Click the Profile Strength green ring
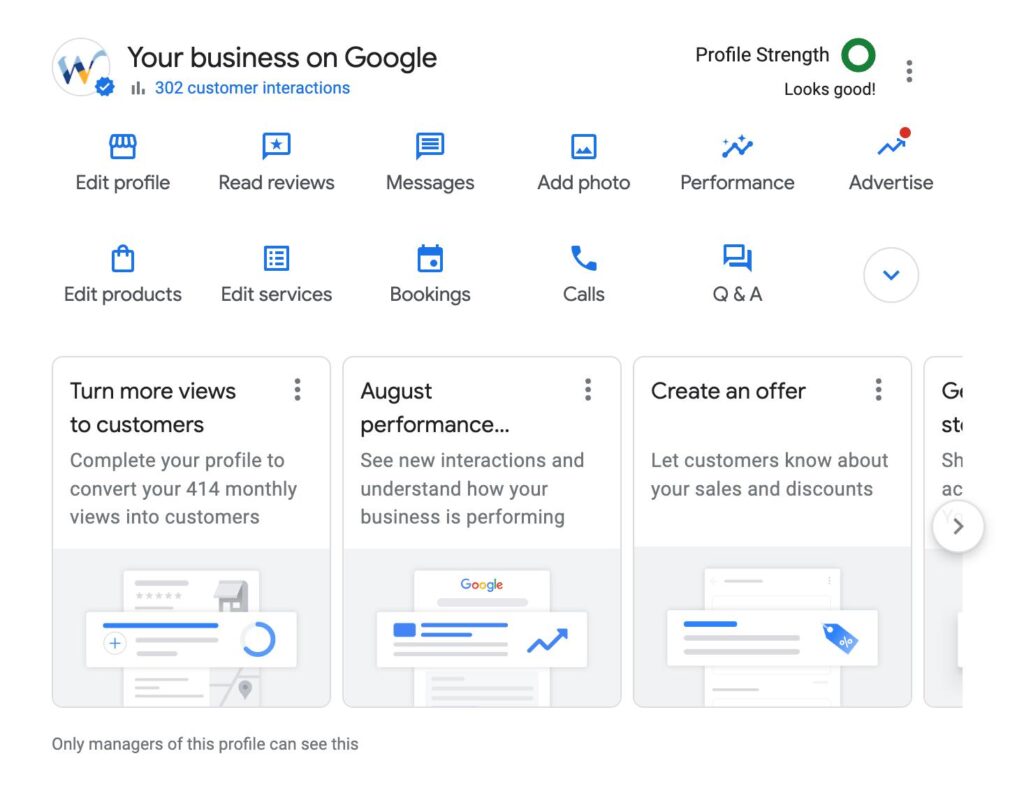The image size is (1024, 793). point(858,55)
